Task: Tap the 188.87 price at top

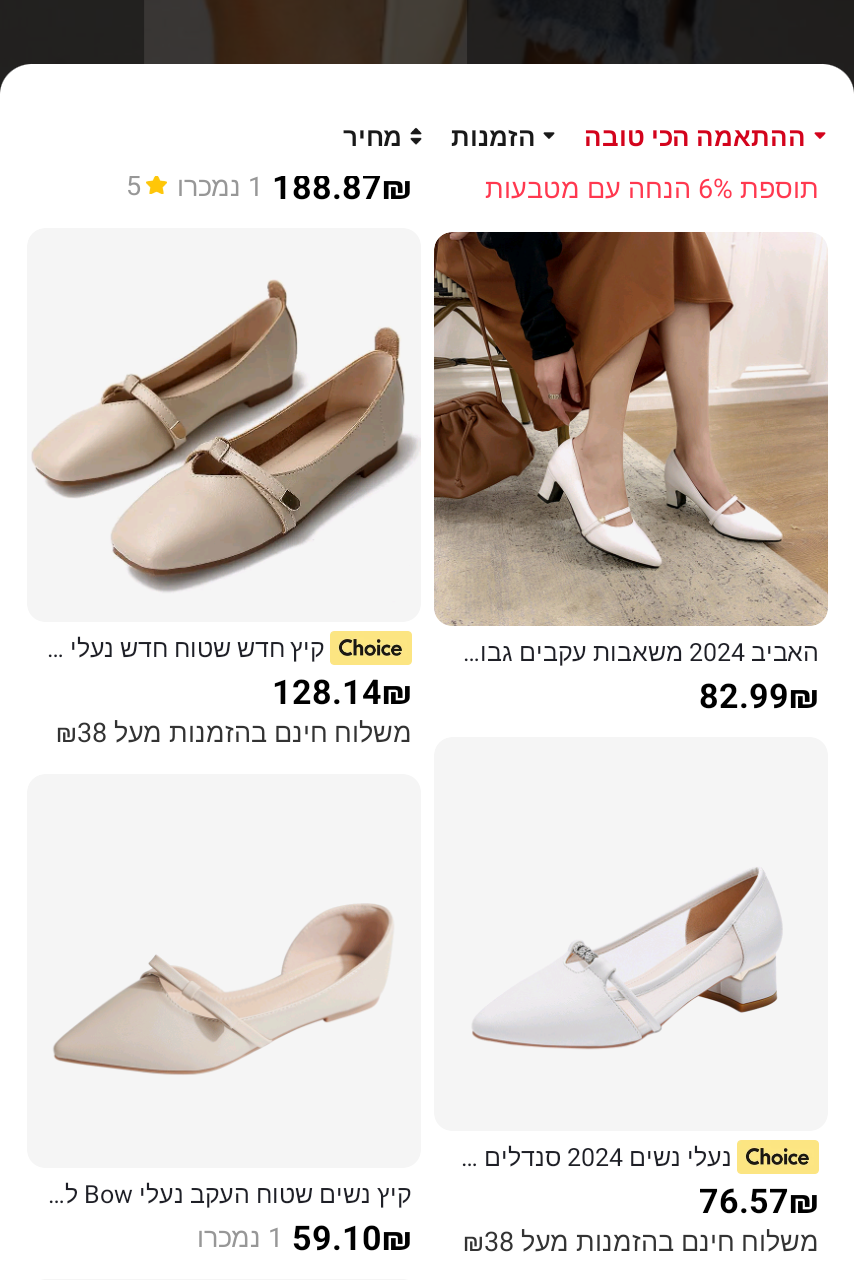Action: 342,187
